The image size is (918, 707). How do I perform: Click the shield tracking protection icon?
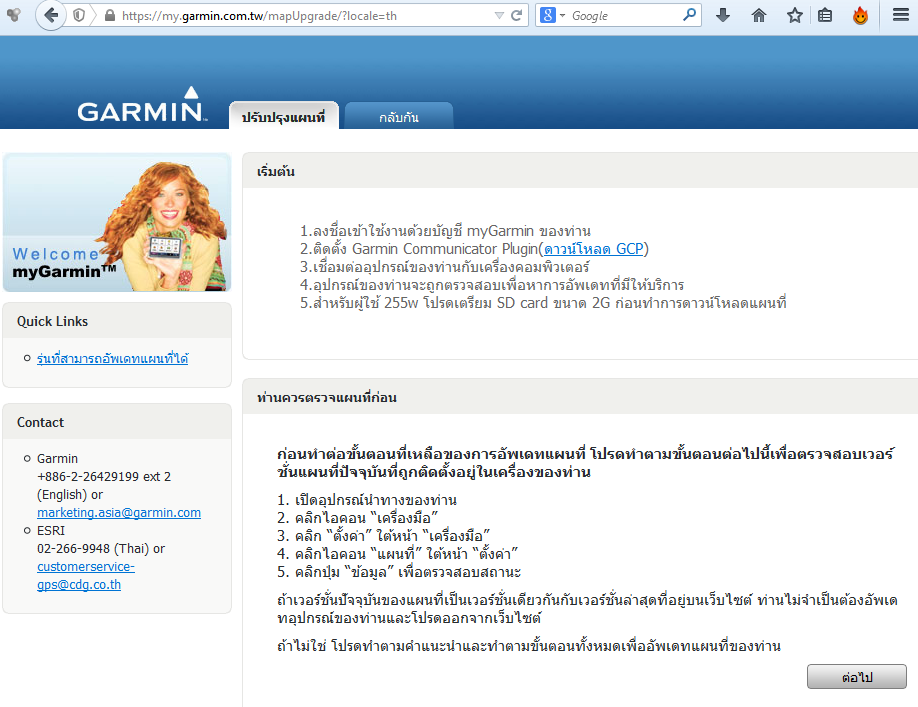tap(79, 15)
